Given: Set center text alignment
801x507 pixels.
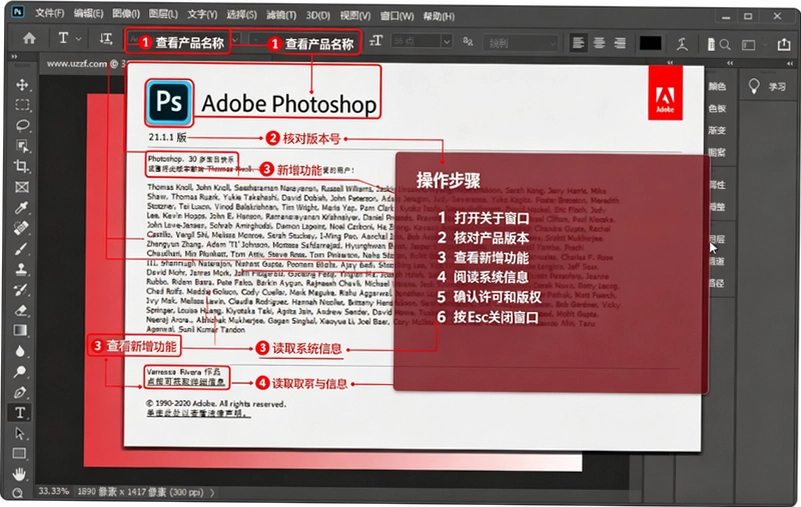Looking at the screenshot, I should click(x=599, y=43).
